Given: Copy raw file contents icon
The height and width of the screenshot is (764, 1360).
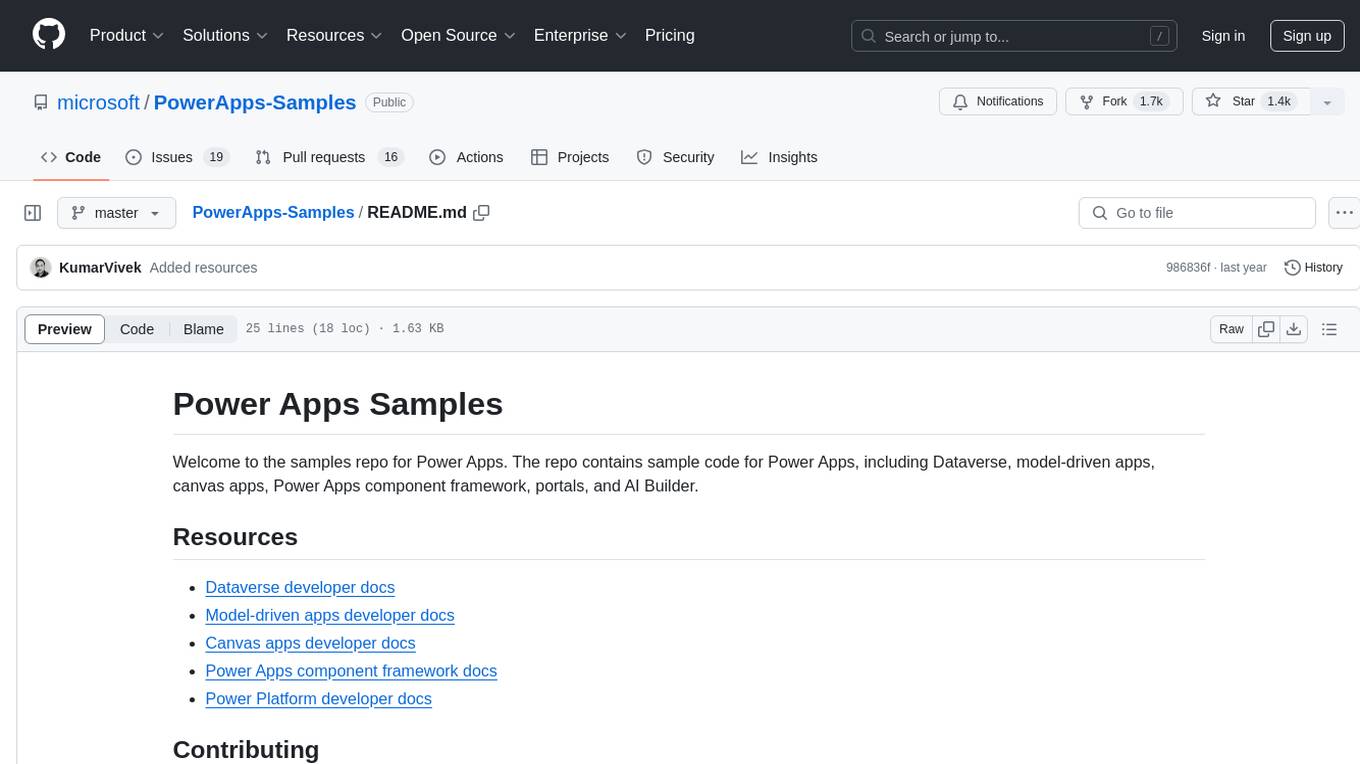Looking at the screenshot, I should (x=1266, y=329).
